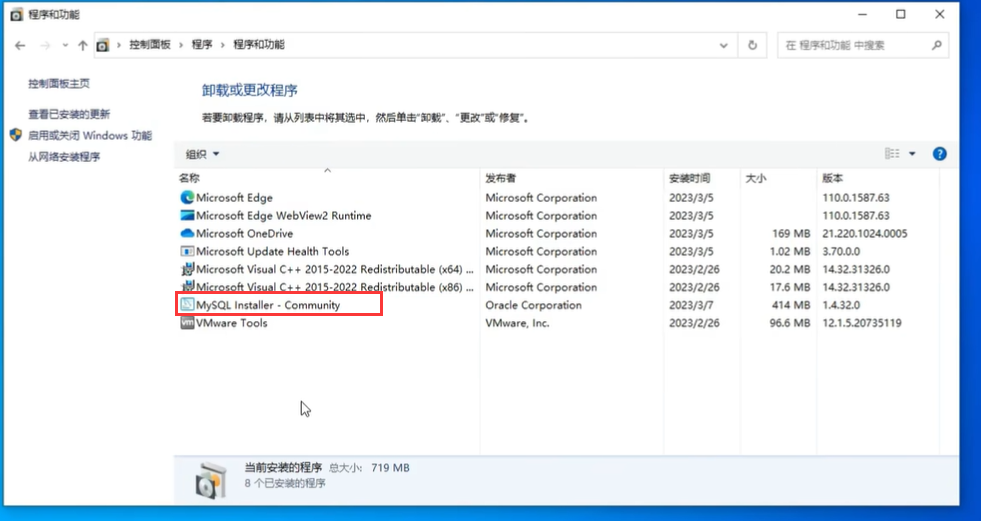Viewport: 981px width, 521px height.
Task: Click the shield icon beside Windows 功能
Action: [16, 135]
